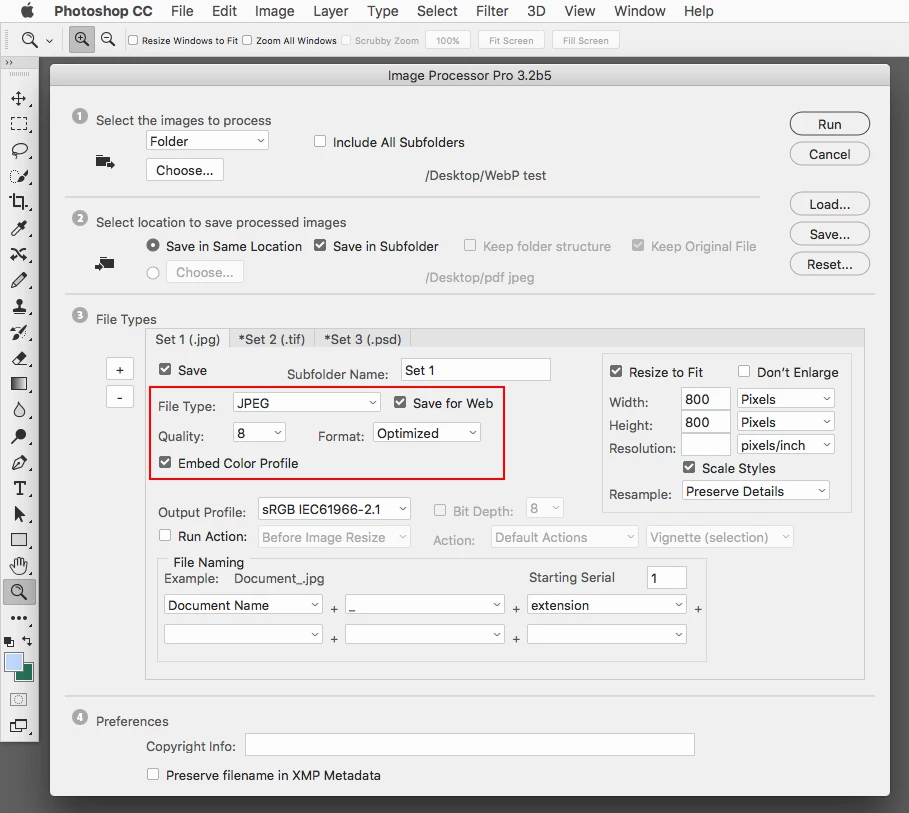Toggle the Save checkbox in Set 1
This screenshot has width=909, height=813.
tap(165, 369)
